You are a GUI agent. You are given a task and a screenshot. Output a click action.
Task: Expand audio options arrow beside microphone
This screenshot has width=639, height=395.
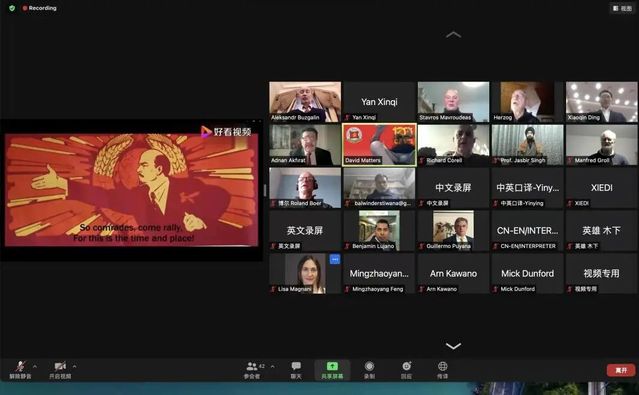tap(35, 366)
